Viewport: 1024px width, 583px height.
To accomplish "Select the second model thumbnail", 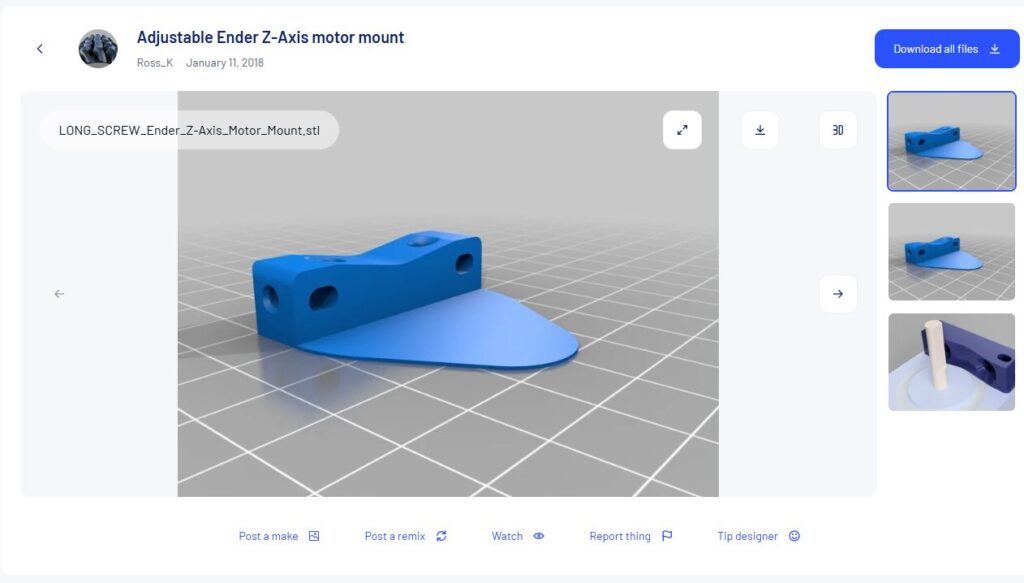I will [x=951, y=251].
